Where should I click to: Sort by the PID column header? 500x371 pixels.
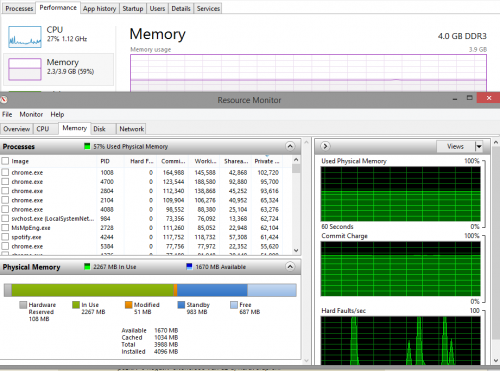109,161
